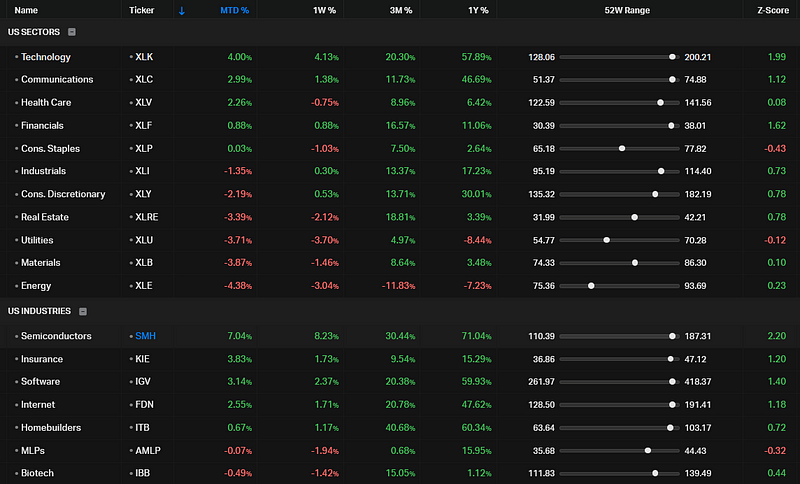This screenshot has height=484, width=800.
Task: Click Technology MTD value 4.00%
Action: tap(239, 57)
